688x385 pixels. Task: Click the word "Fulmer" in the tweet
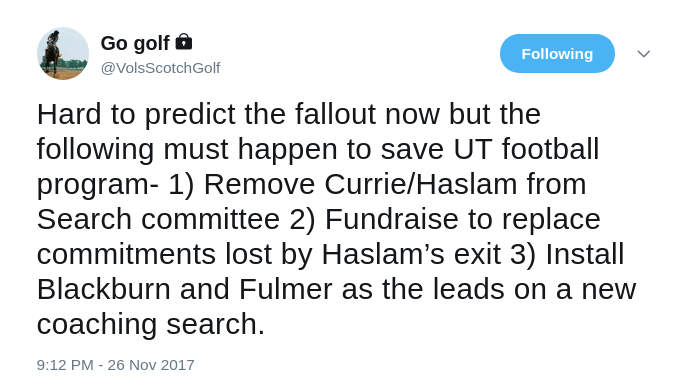(285, 289)
